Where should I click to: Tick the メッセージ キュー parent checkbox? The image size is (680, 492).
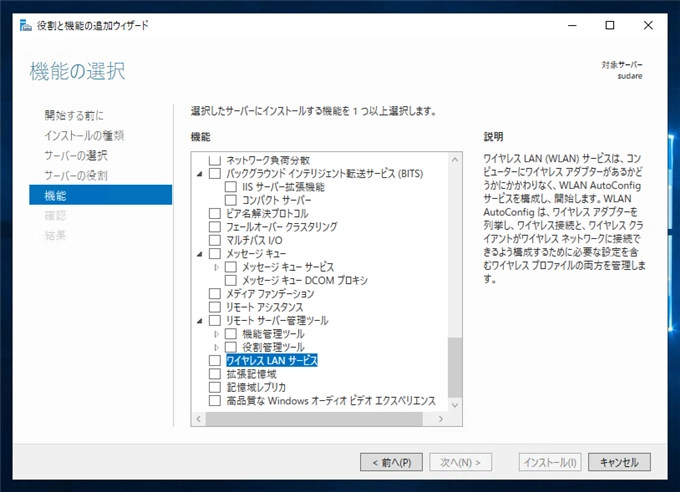[x=215, y=253]
